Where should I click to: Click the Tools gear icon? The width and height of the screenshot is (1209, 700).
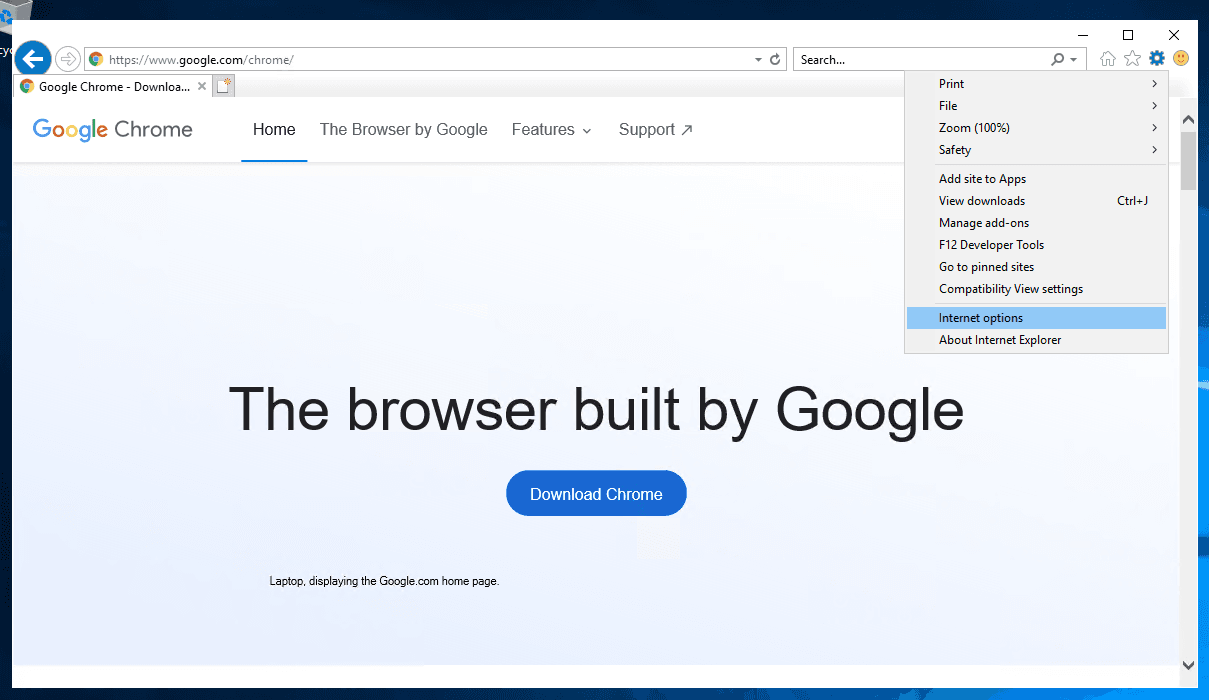[x=1157, y=59]
